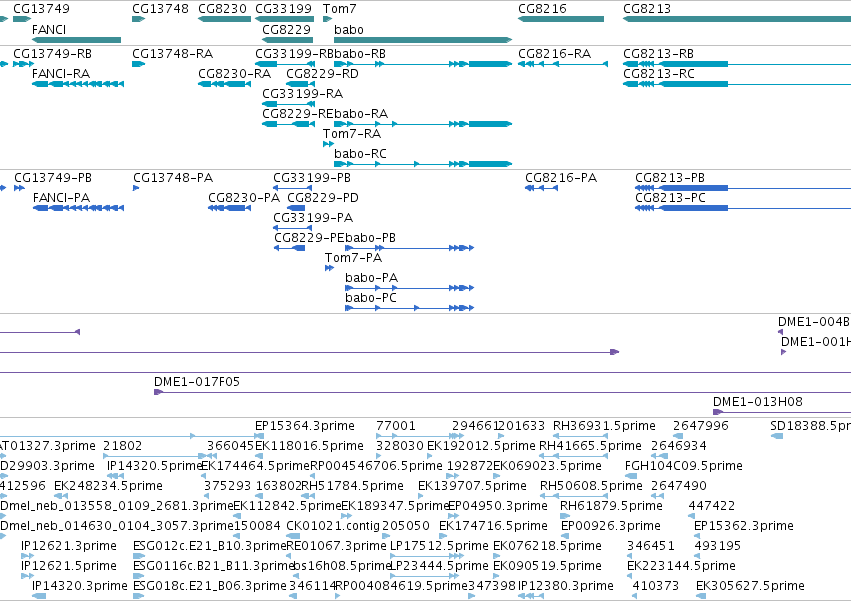Viewport: 851px width, 601px height.
Task: Select the 493195 EST label
Action: tap(717, 547)
